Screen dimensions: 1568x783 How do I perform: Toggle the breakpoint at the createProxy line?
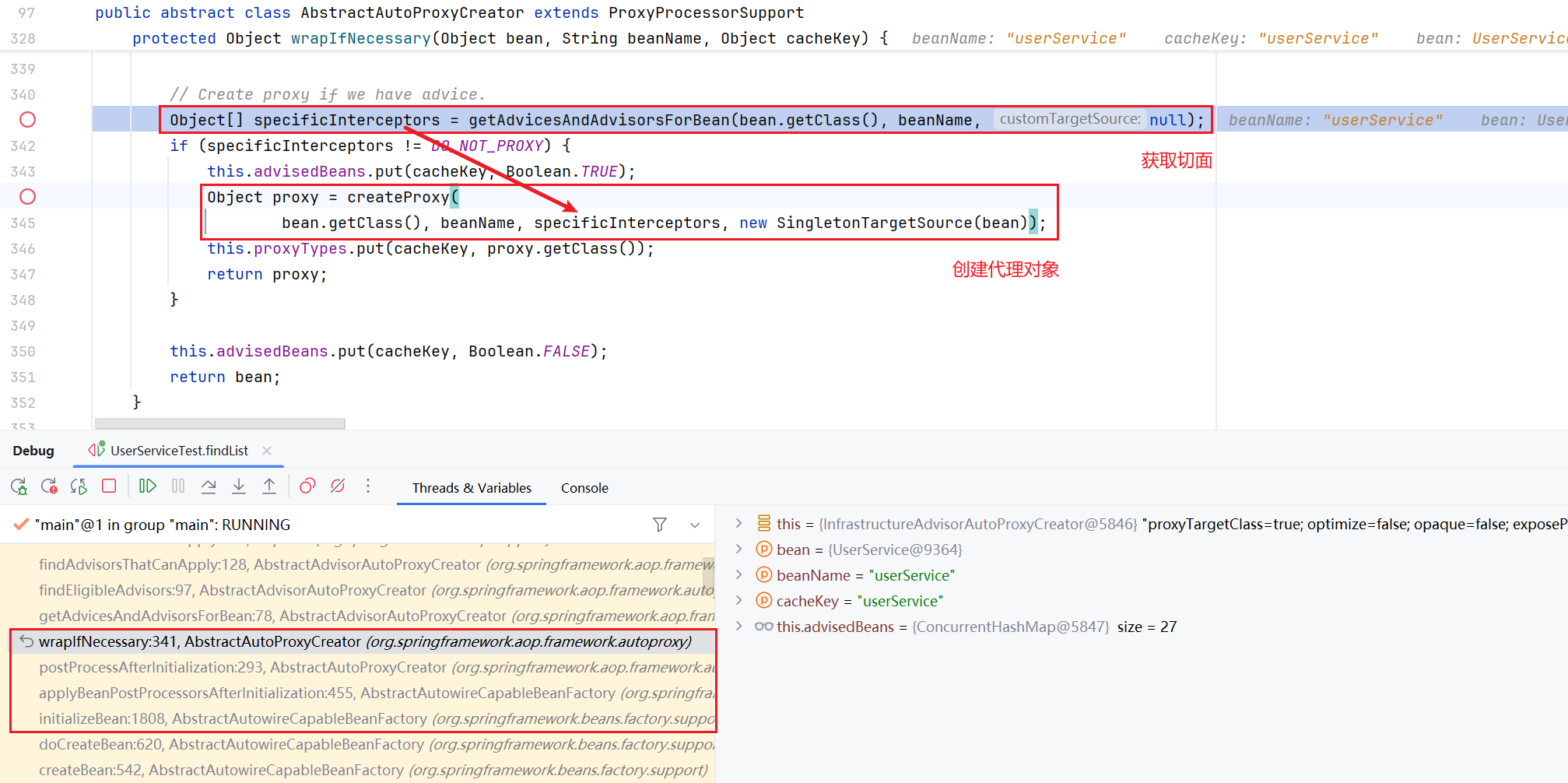click(x=27, y=197)
